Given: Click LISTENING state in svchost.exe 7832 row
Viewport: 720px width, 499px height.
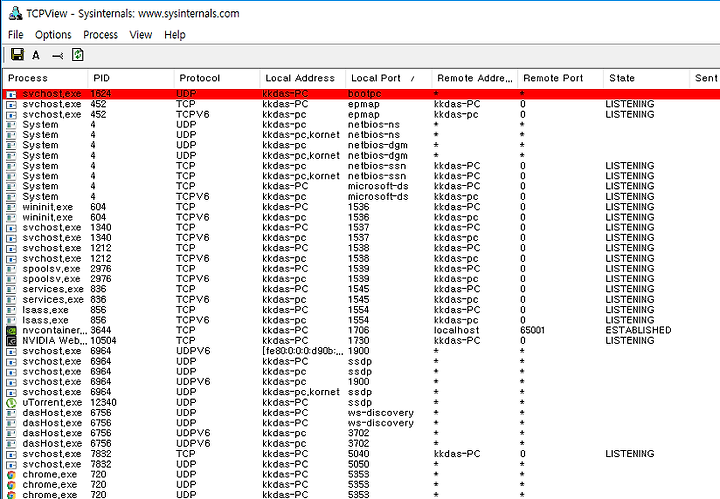Looking at the screenshot, I should point(630,454).
